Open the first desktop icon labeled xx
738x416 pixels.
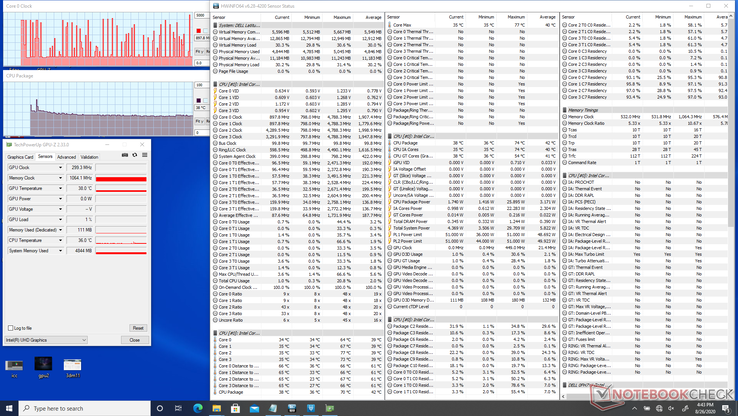click(14, 367)
